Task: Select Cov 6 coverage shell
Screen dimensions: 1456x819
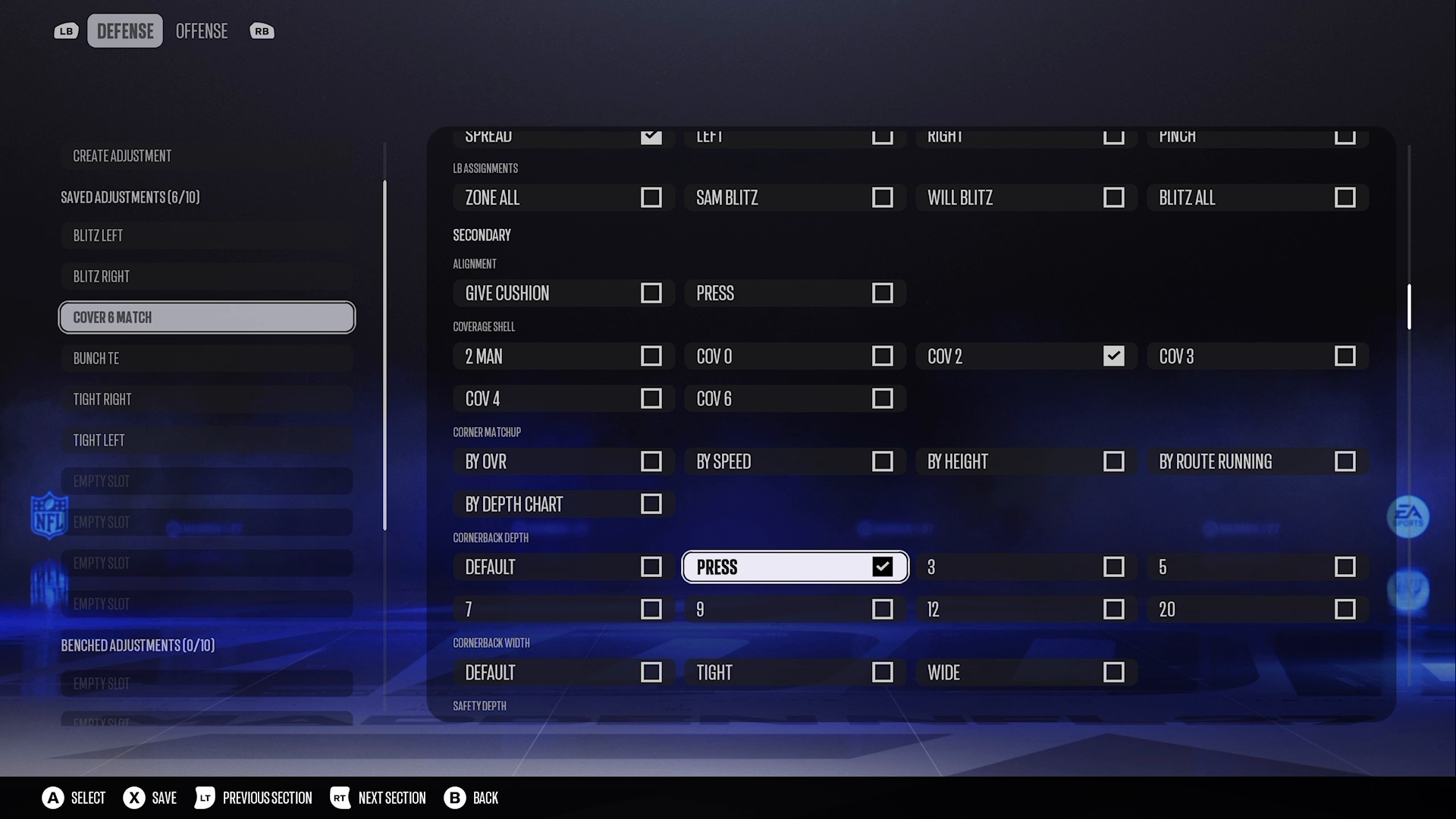Action: tap(795, 399)
